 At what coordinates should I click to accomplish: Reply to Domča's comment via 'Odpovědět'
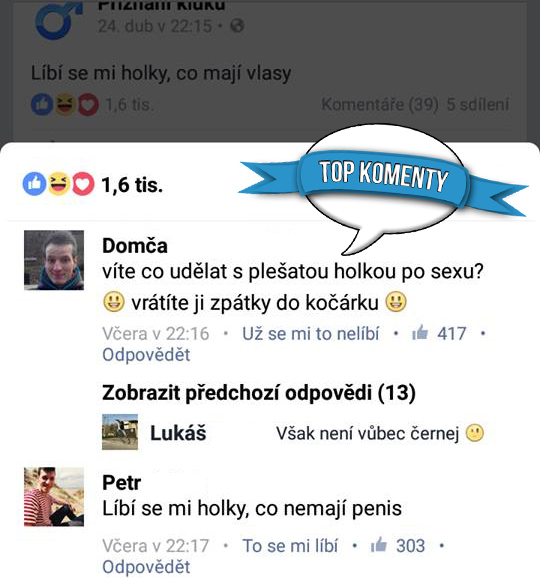[x=146, y=355]
